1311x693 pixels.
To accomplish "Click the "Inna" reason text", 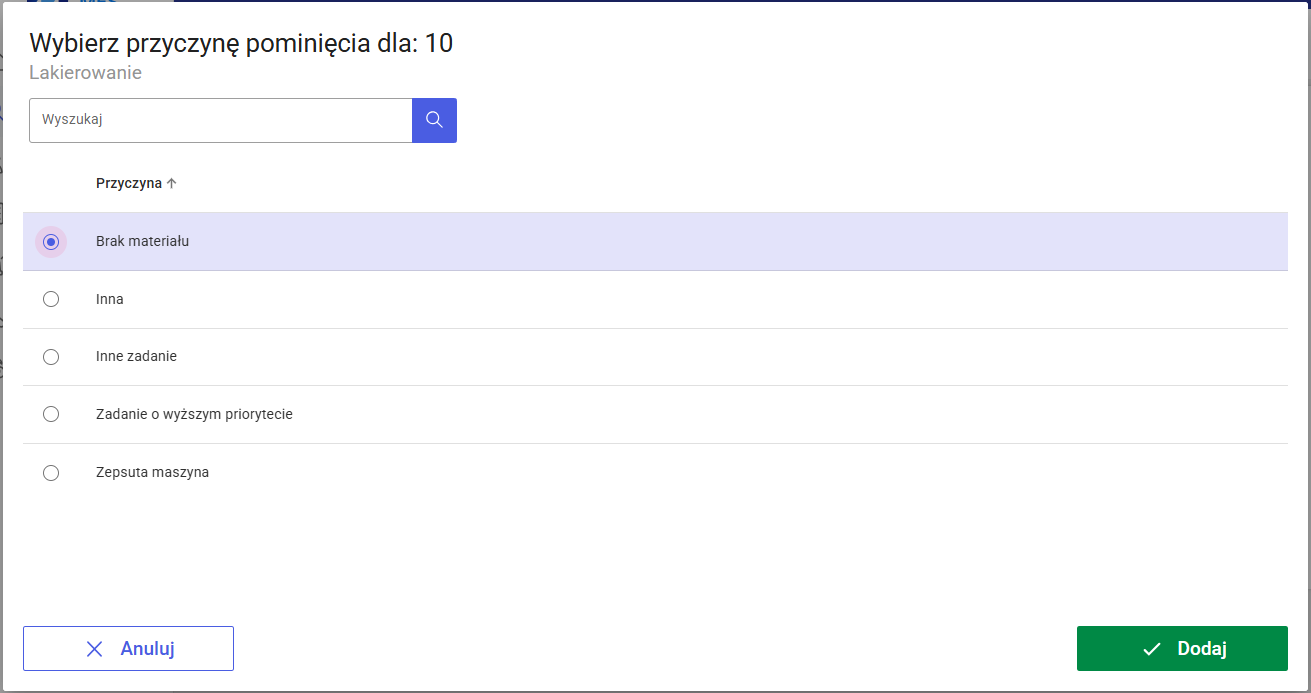I will (110, 299).
